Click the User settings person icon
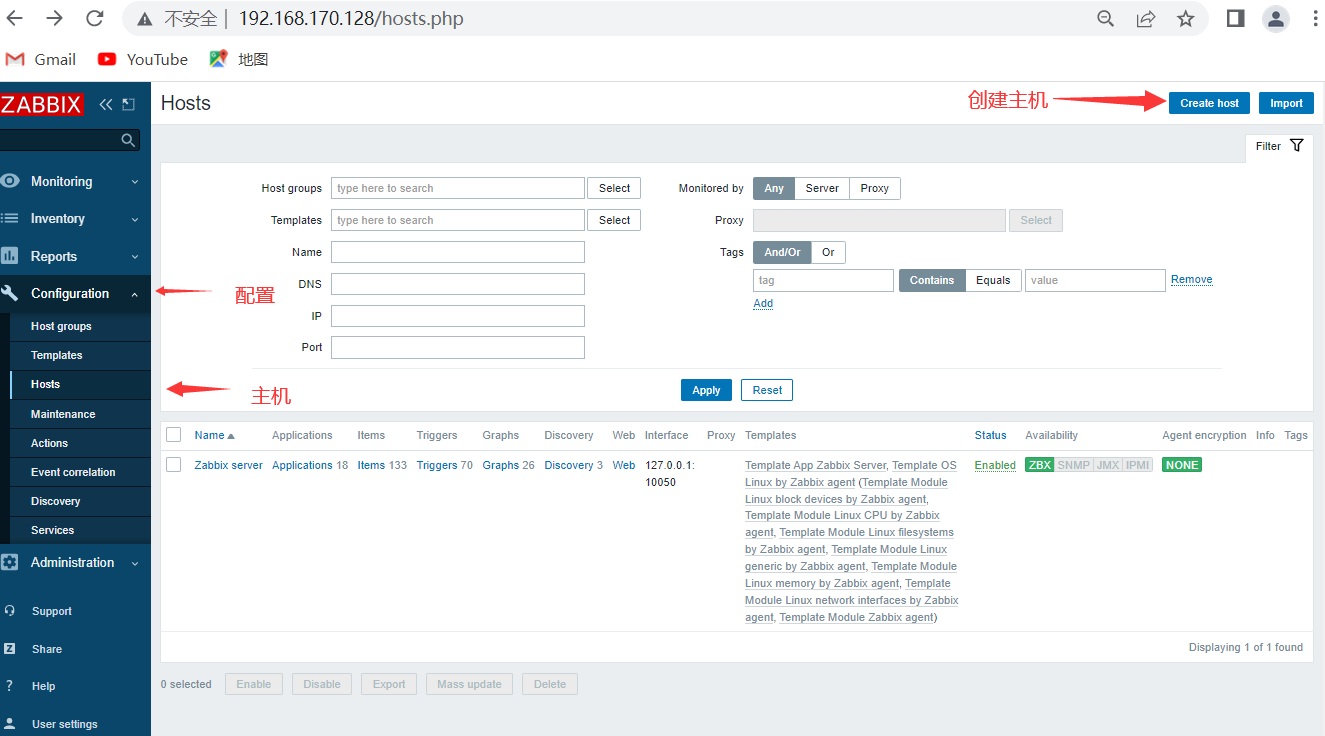1325x736 pixels. coord(10,724)
